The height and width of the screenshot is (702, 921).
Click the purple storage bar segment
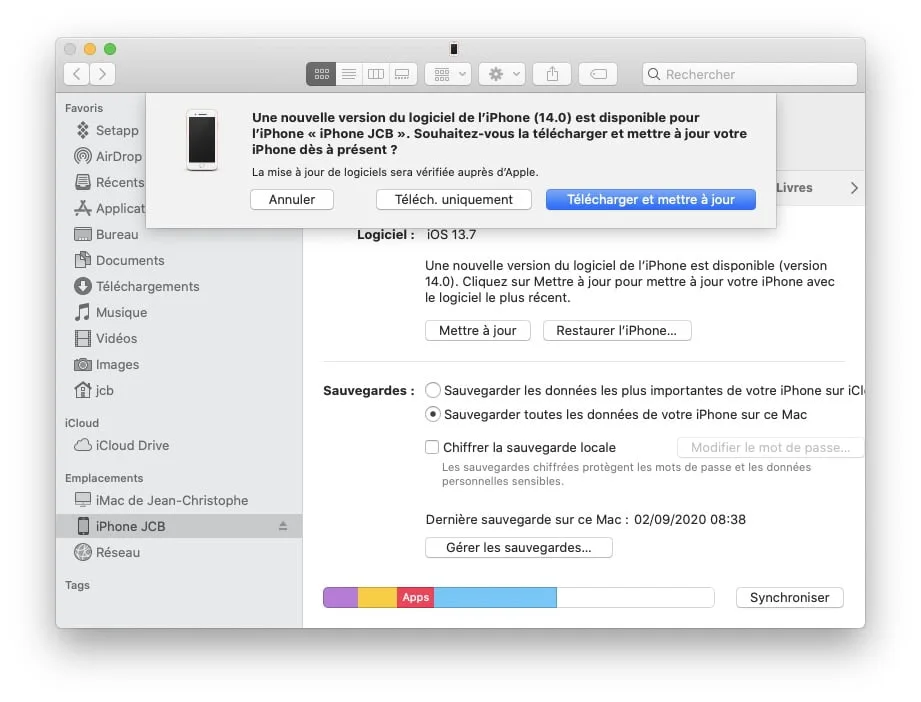(341, 597)
